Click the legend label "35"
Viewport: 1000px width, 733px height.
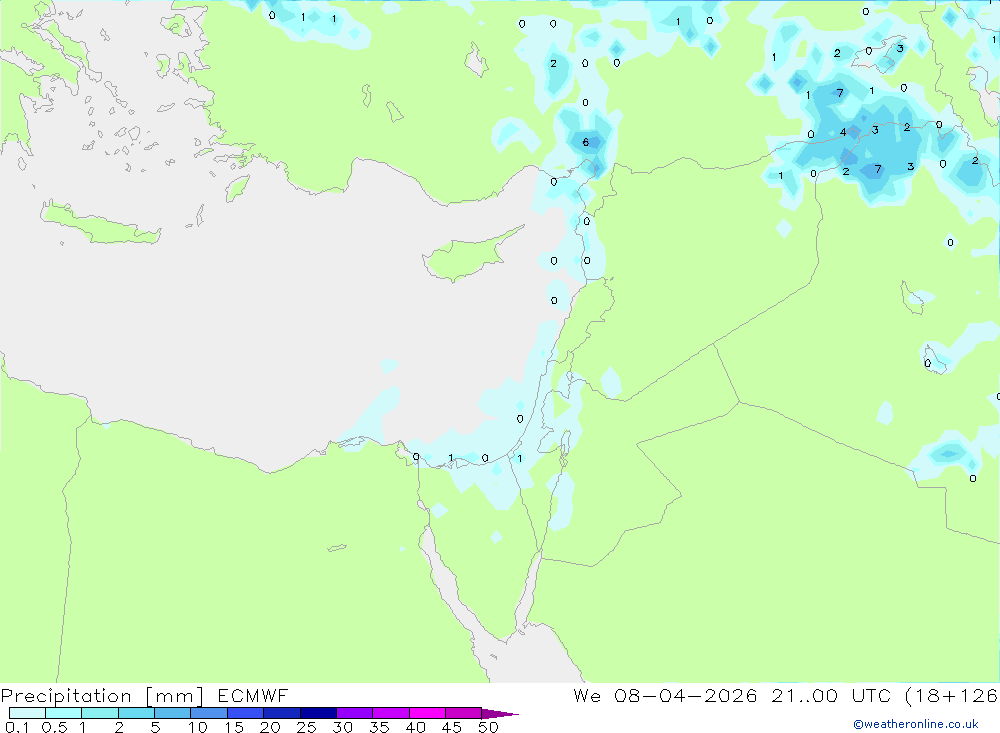coord(379,727)
